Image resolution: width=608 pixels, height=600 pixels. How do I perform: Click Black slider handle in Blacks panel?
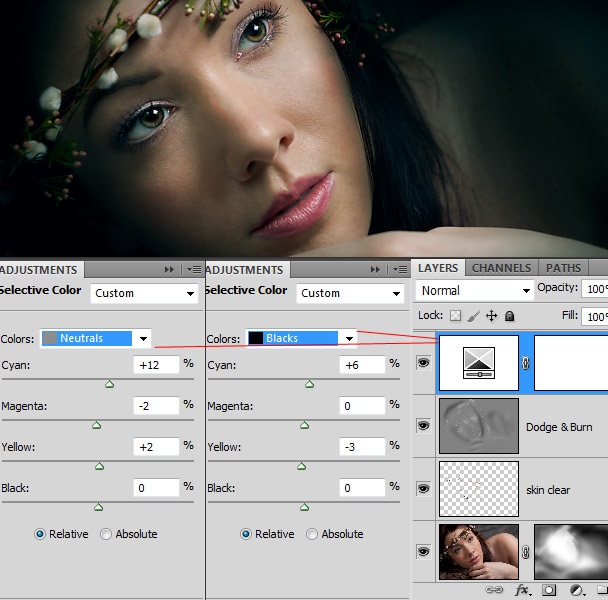[x=304, y=507]
